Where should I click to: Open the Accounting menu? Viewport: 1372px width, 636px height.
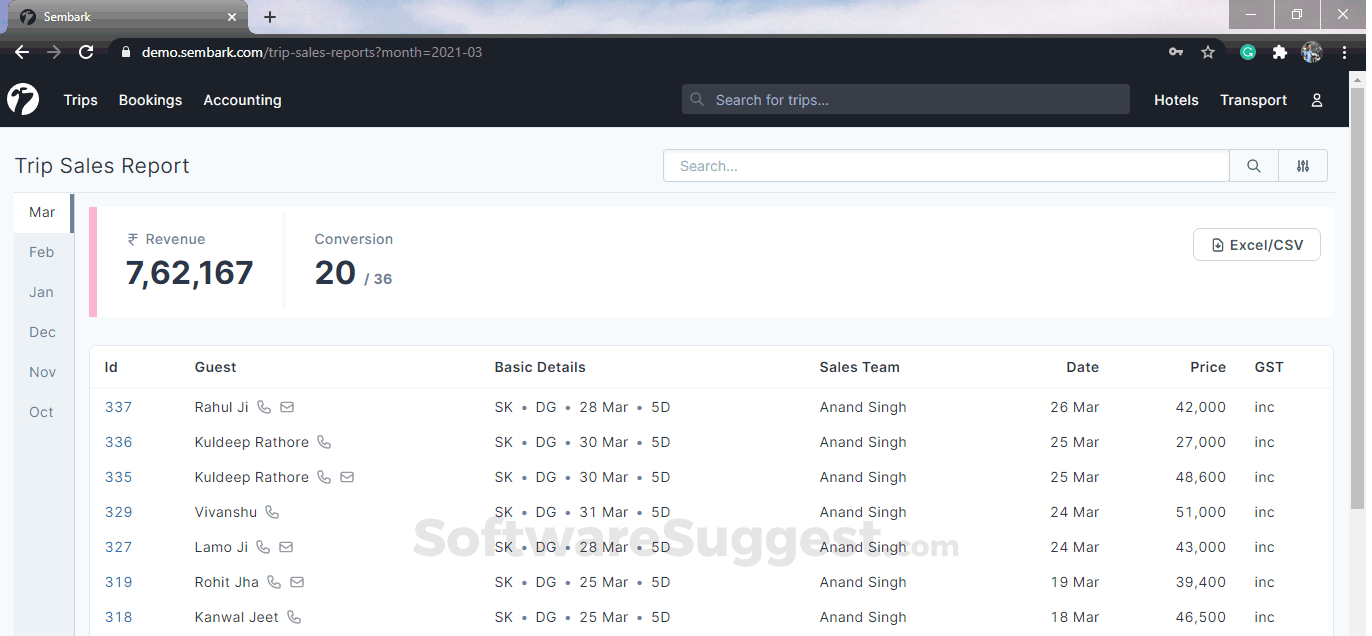click(x=242, y=100)
